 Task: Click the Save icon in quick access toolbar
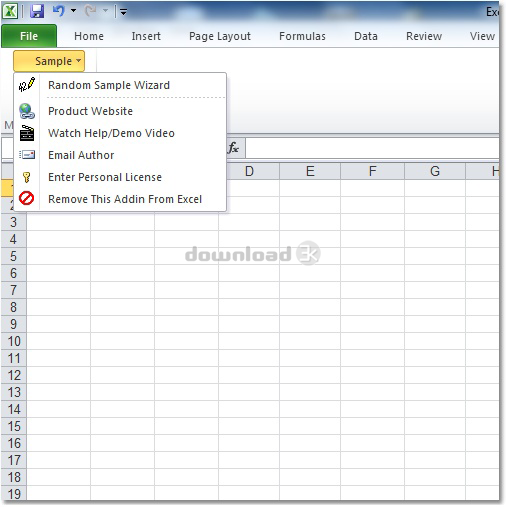point(37,11)
